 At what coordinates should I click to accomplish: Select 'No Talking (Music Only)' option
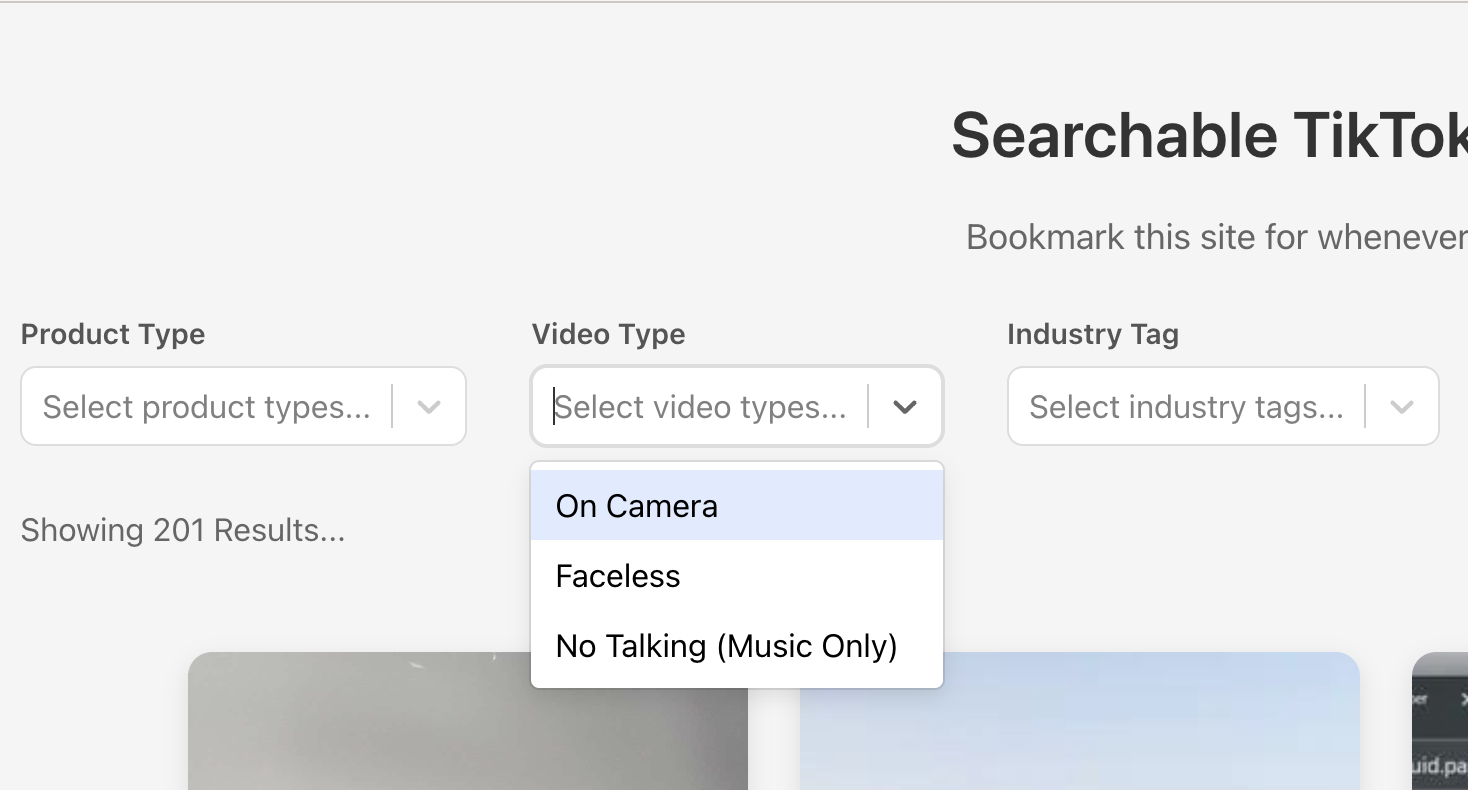[737, 646]
